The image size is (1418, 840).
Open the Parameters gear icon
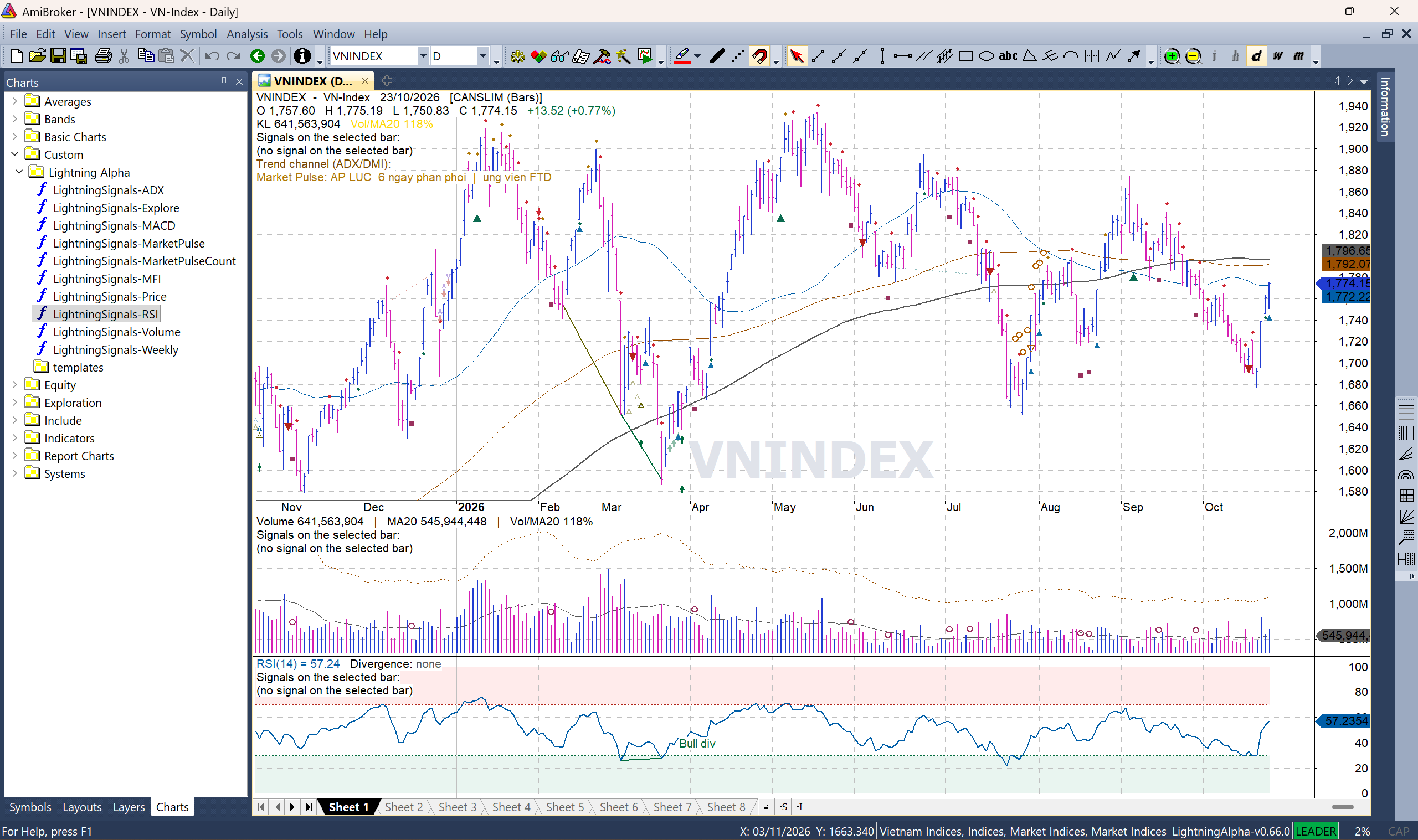[517, 56]
